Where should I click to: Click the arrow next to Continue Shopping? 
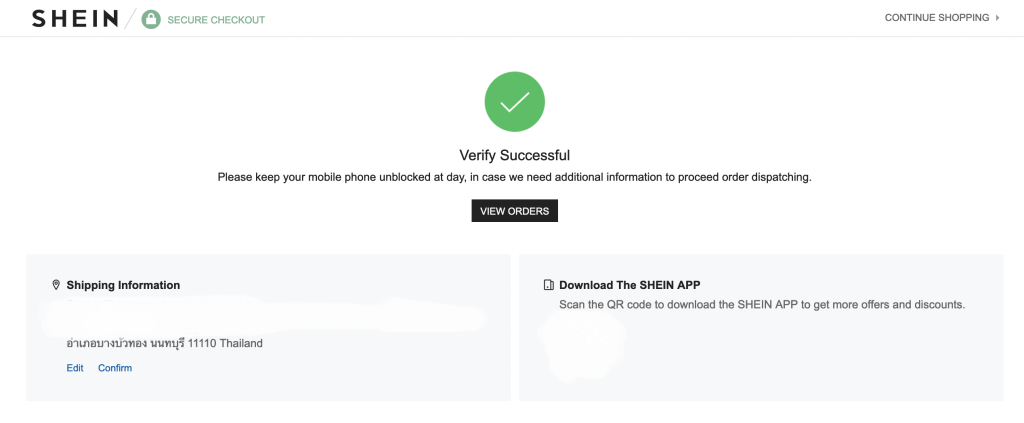pos(997,18)
